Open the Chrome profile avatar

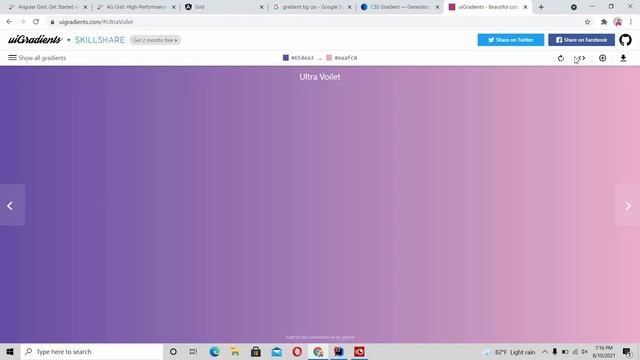pyautogui.click(x=618, y=22)
